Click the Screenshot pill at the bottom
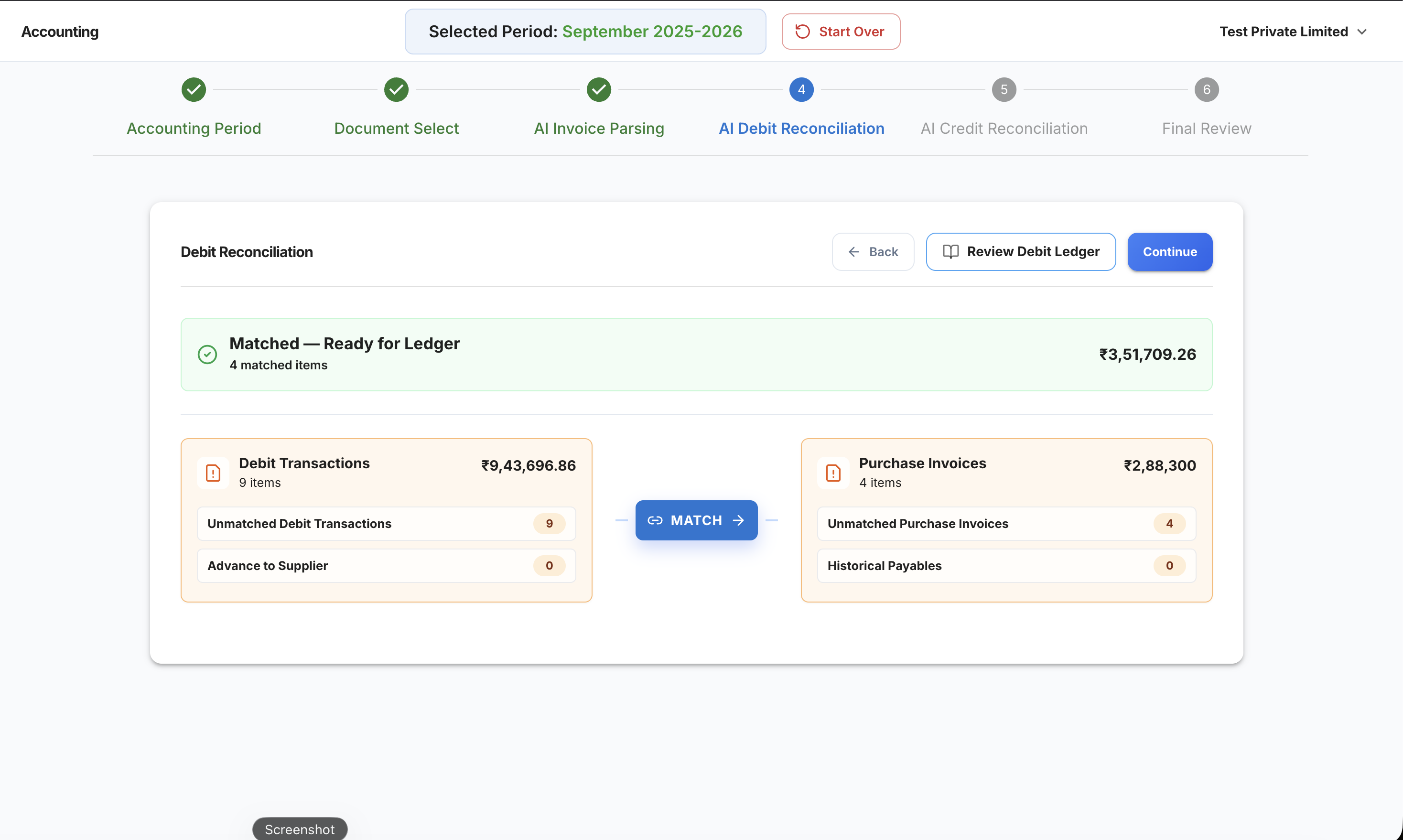 pos(300,829)
